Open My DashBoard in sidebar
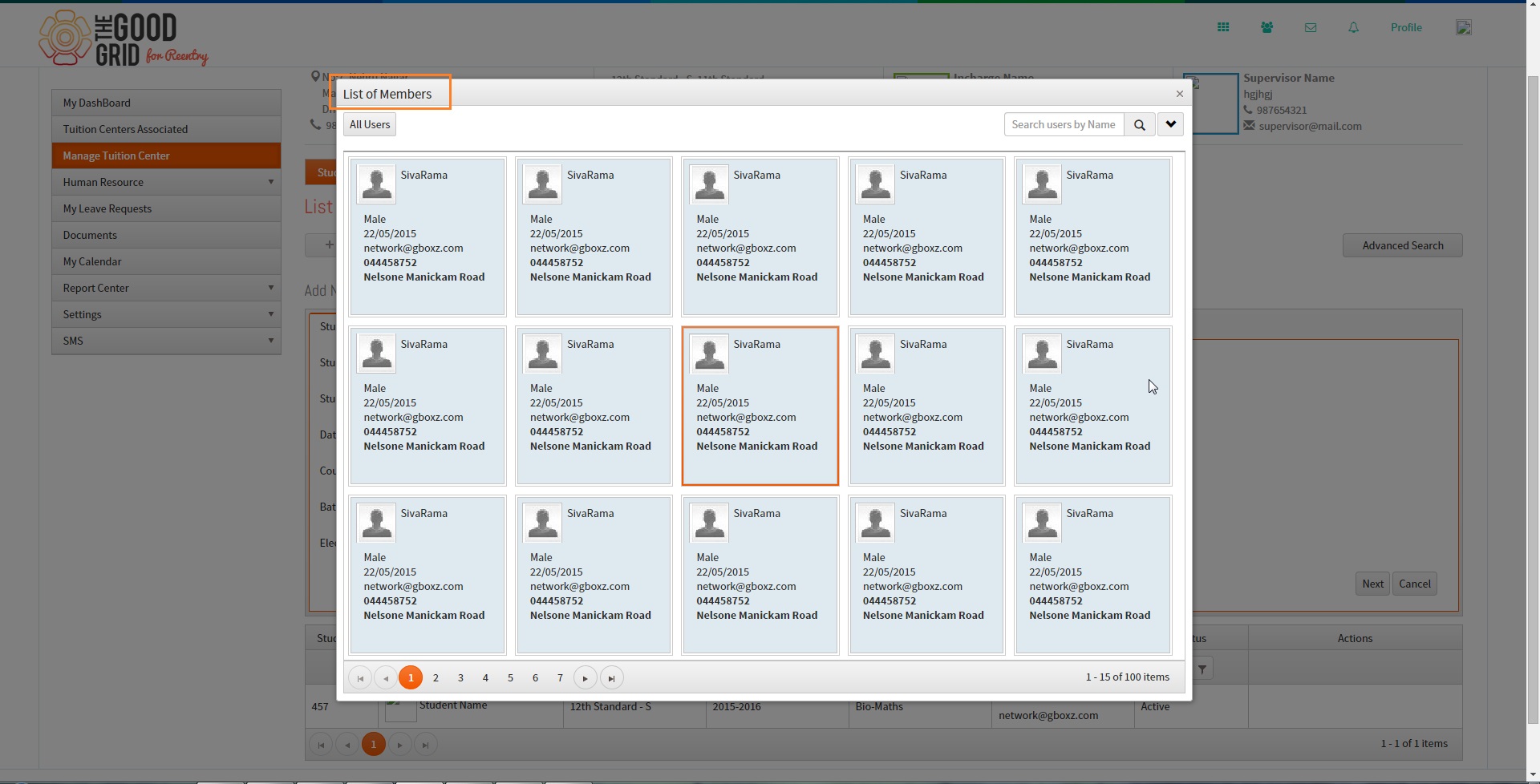The width and height of the screenshot is (1540, 784). tap(166, 103)
